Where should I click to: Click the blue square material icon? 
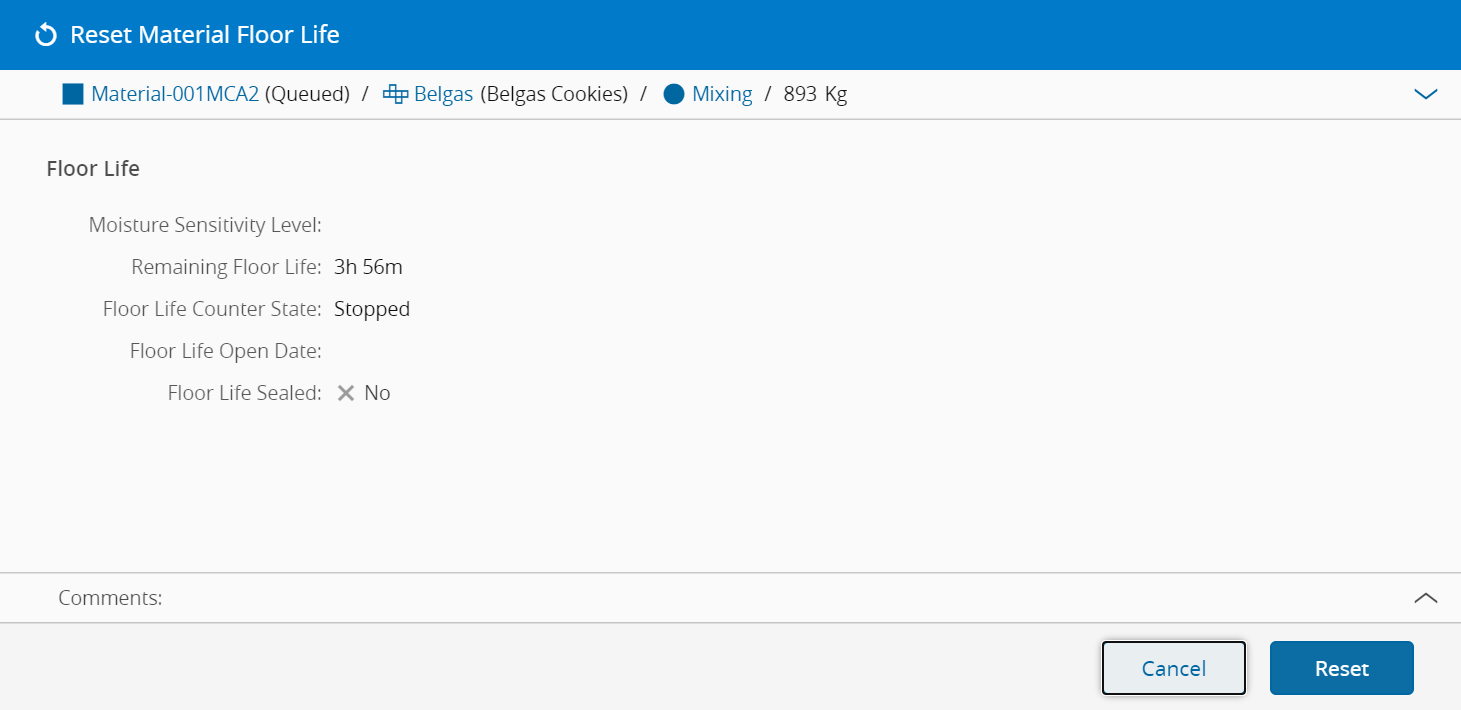(73, 95)
